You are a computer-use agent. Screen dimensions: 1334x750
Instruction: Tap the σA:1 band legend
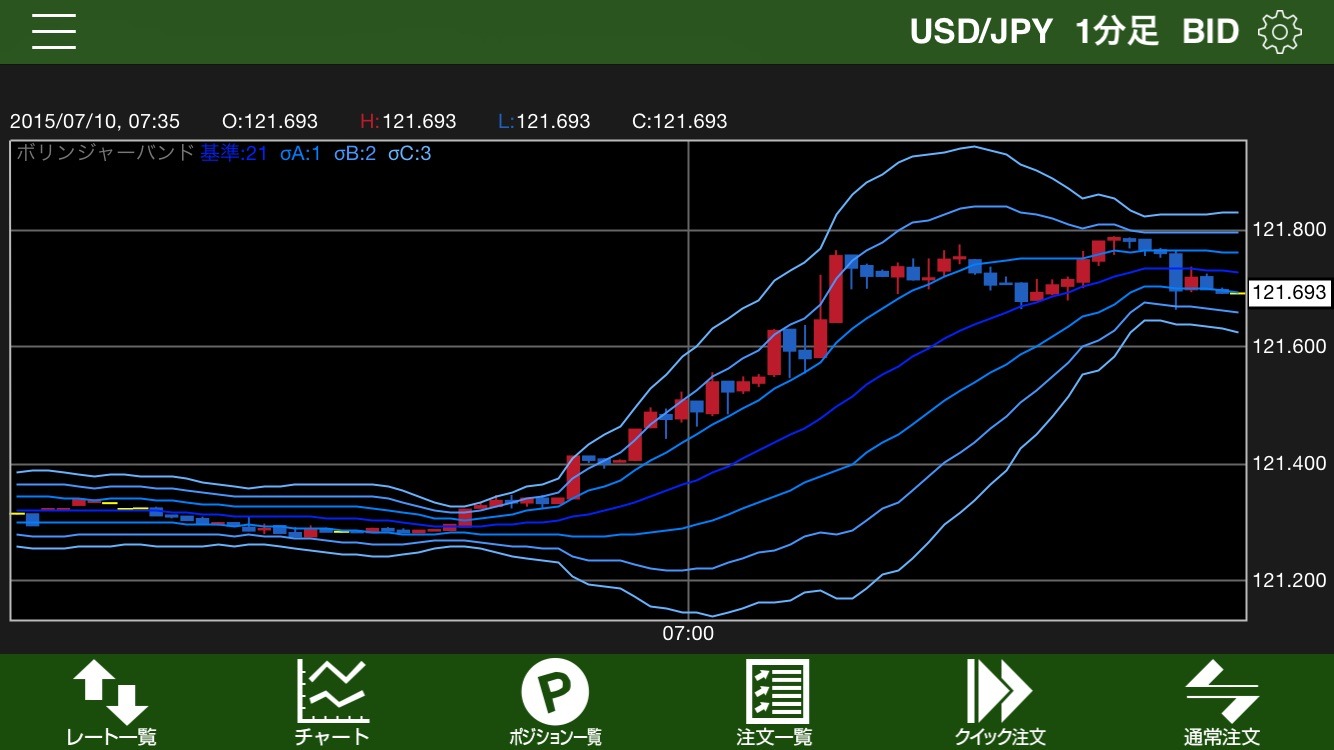tap(300, 154)
